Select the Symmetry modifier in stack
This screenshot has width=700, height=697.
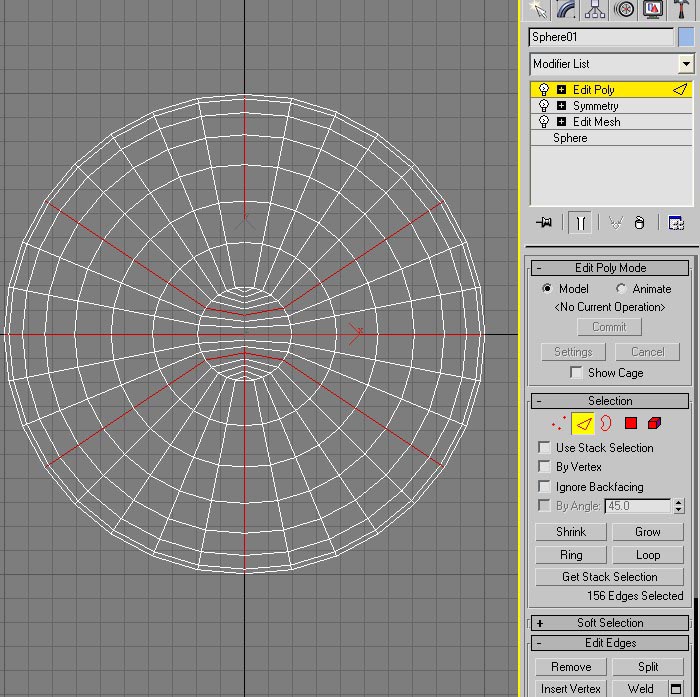[x=596, y=106]
